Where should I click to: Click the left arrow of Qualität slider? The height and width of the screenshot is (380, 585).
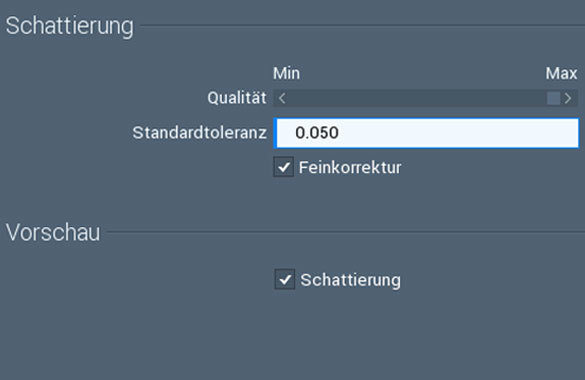pyautogui.click(x=282, y=98)
